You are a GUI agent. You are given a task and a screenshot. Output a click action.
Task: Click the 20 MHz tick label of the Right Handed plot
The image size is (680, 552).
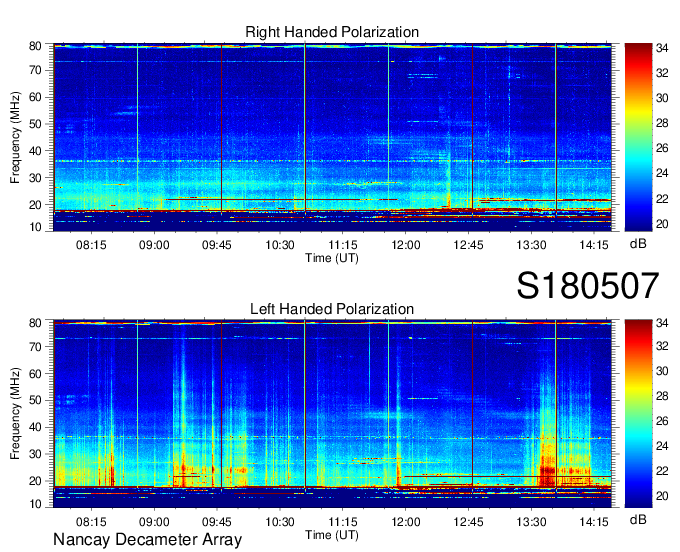coord(35,205)
